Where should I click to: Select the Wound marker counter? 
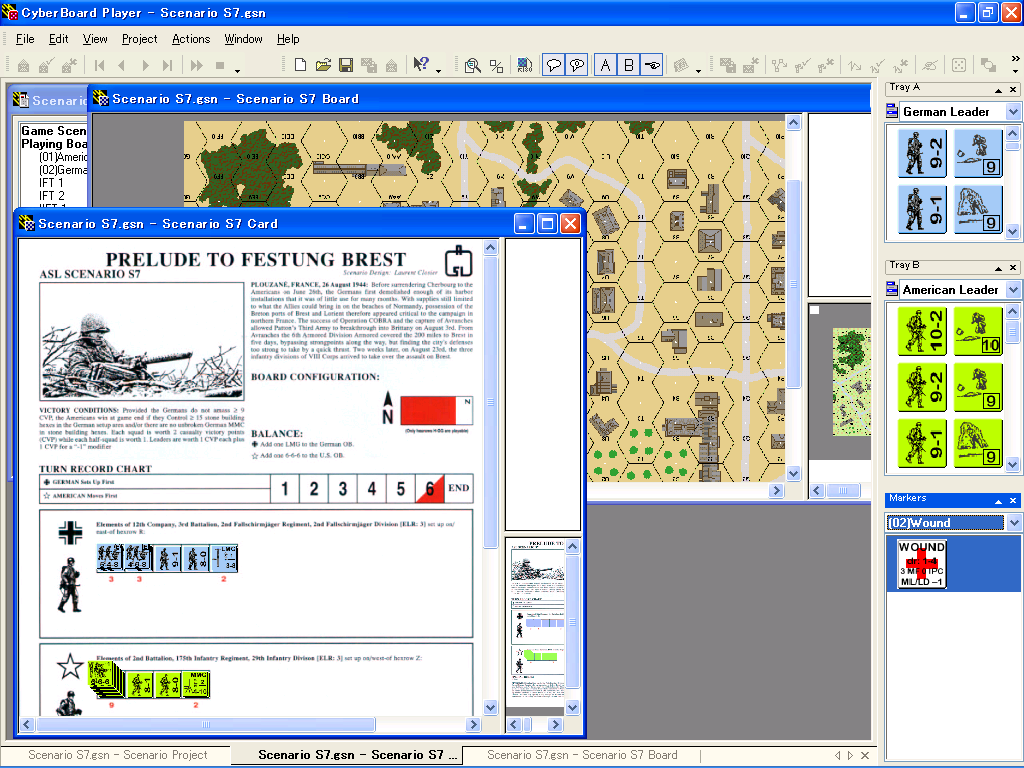[921, 564]
